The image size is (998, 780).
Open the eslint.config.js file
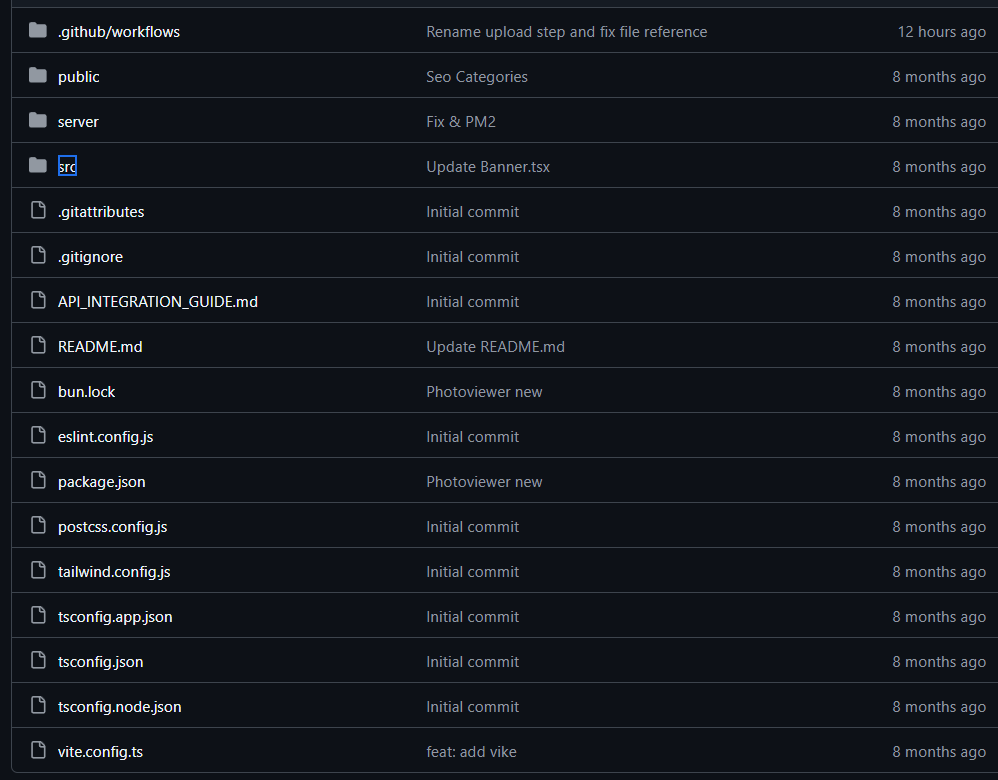pos(105,437)
